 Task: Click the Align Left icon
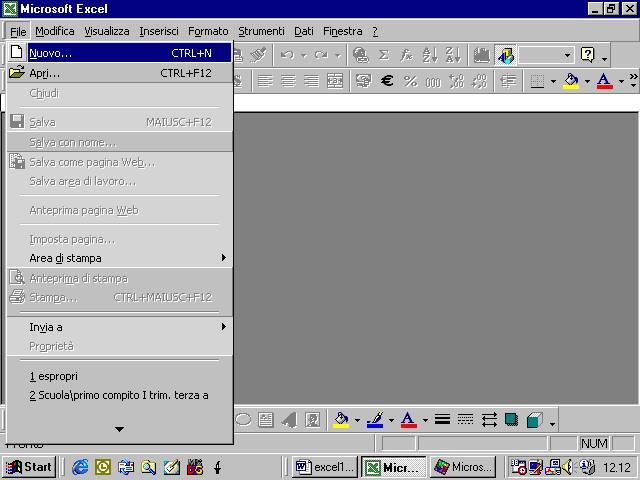click(x=265, y=81)
